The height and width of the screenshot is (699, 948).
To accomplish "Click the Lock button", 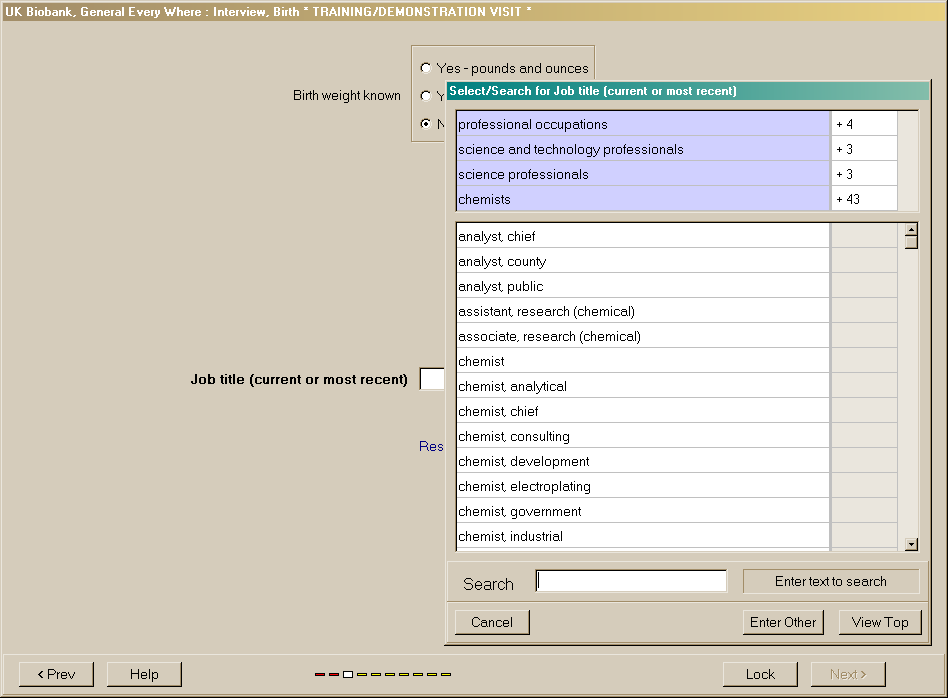I will pyautogui.click(x=760, y=674).
